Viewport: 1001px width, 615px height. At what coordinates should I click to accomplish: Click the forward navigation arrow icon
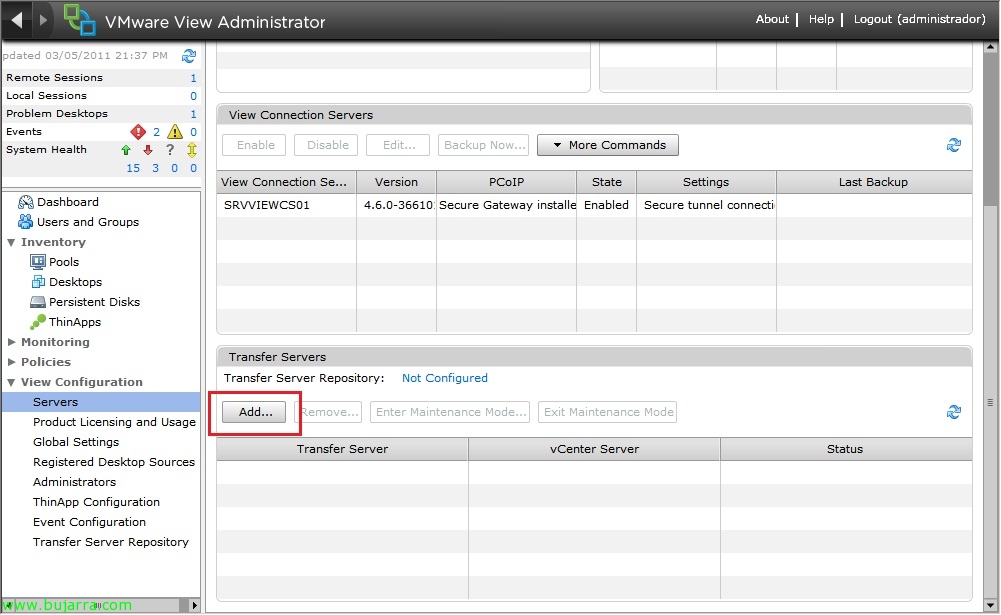click(x=43, y=20)
